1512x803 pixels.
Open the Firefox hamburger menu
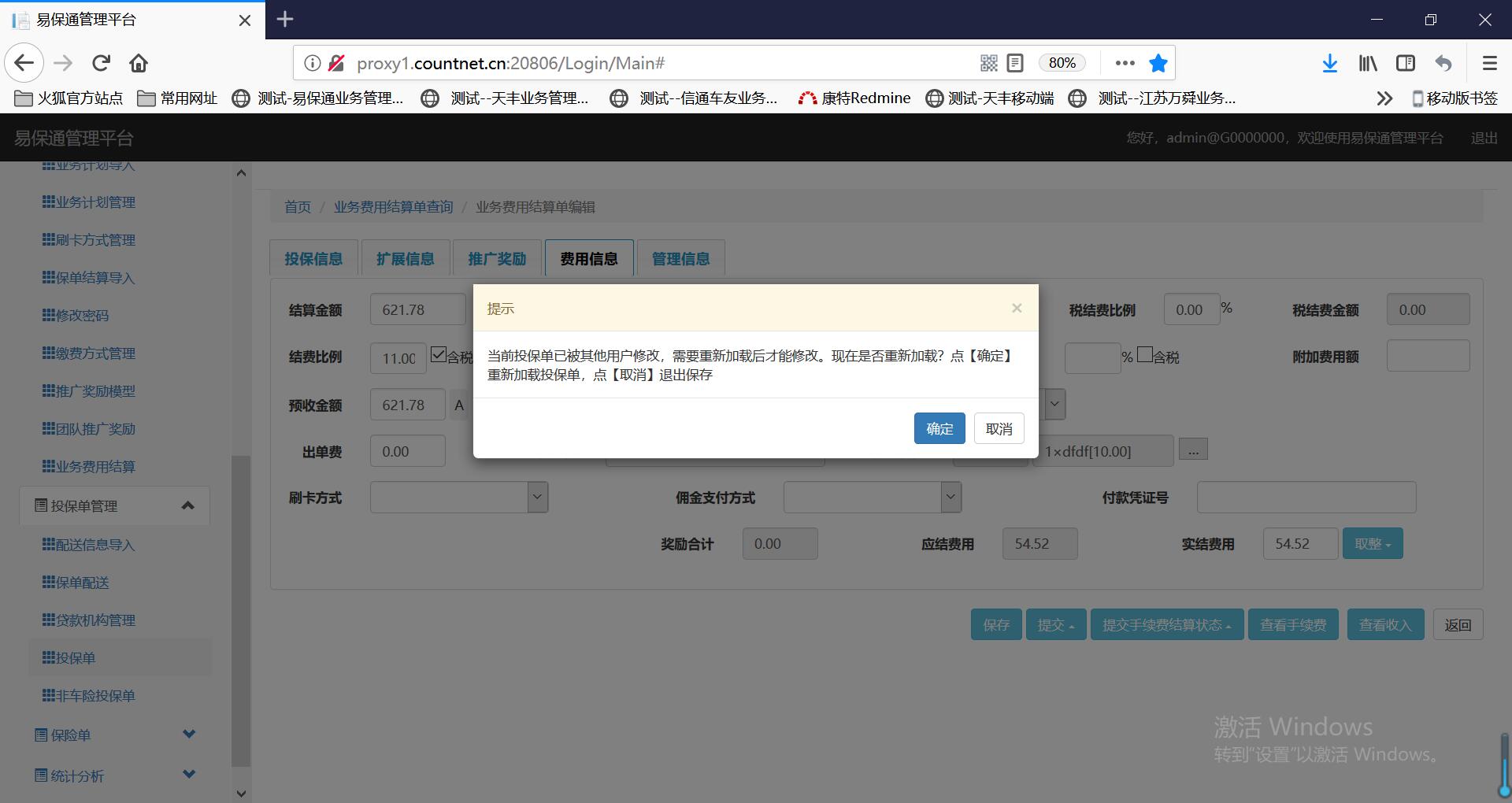1489,63
